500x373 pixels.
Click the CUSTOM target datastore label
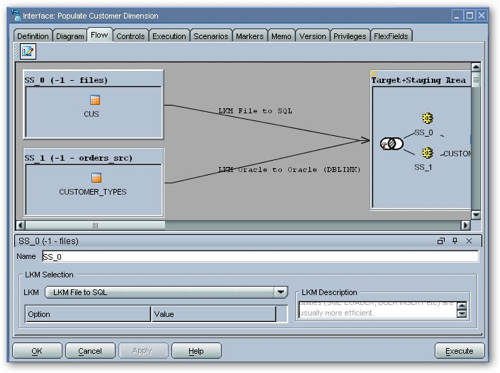[457, 154]
